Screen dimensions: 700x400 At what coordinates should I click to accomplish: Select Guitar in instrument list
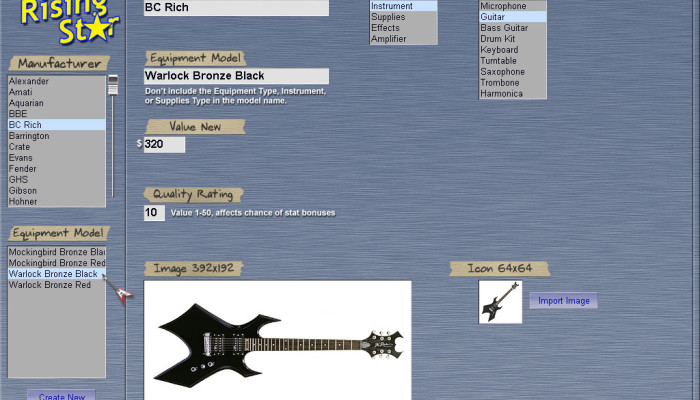(x=512, y=17)
